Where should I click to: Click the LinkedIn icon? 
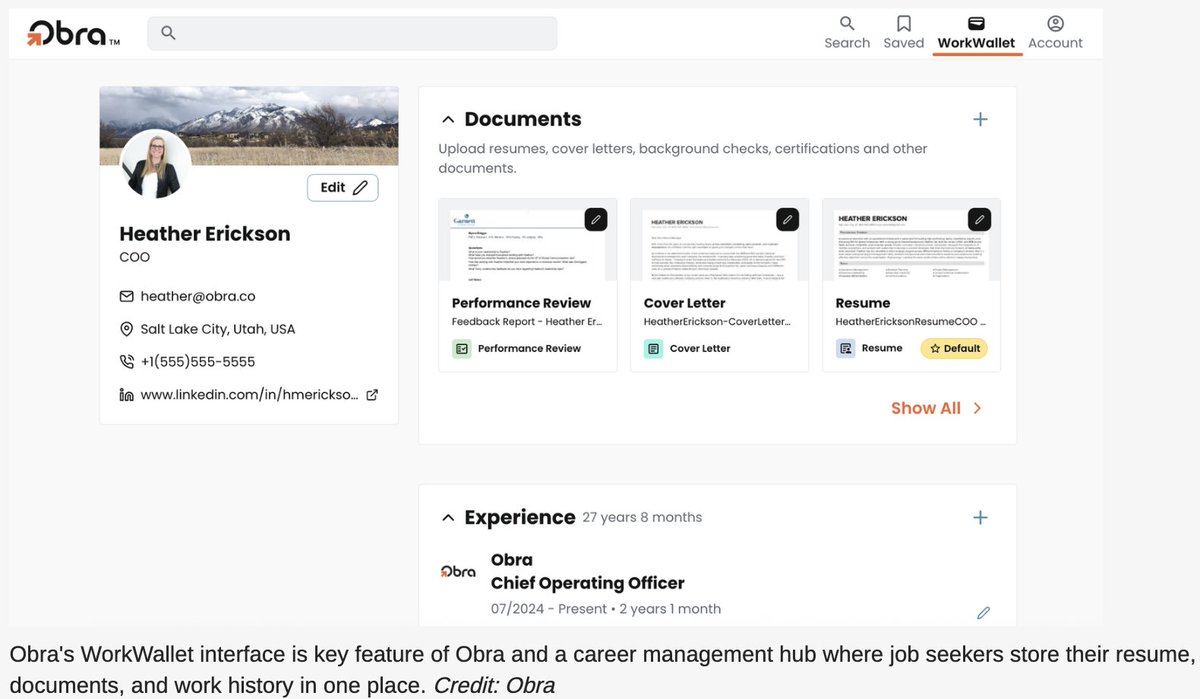[x=127, y=395]
